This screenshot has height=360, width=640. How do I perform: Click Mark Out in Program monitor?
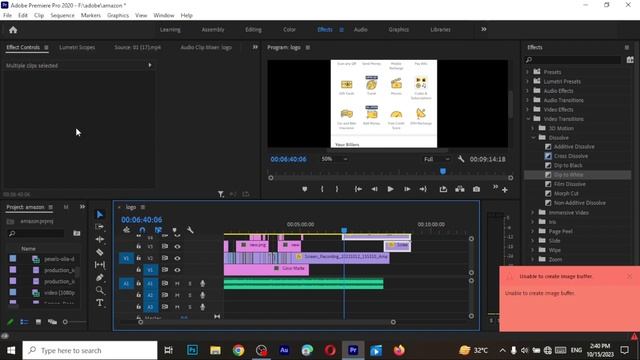coord(337,189)
